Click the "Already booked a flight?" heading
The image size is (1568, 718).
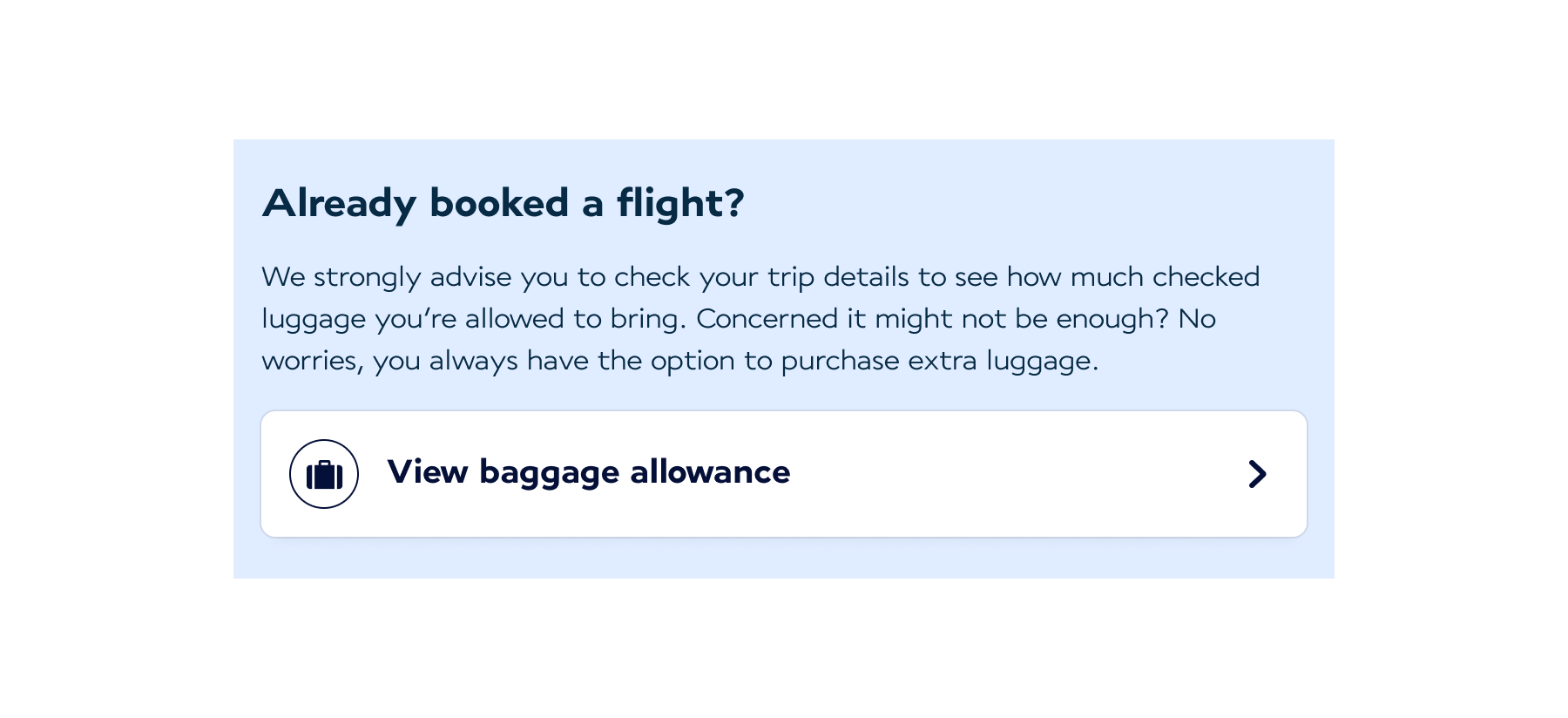(x=504, y=203)
